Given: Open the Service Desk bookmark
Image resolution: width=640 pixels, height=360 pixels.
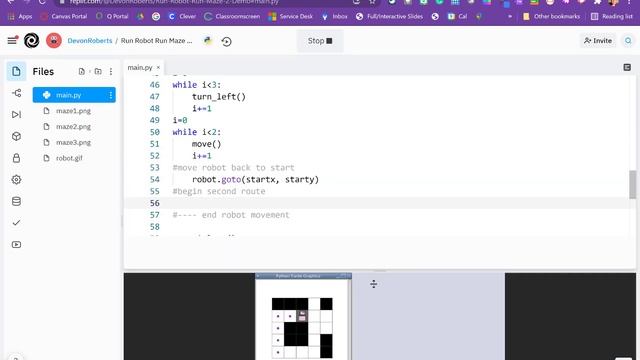Looking at the screenshot, I should [x=291, y=16].
